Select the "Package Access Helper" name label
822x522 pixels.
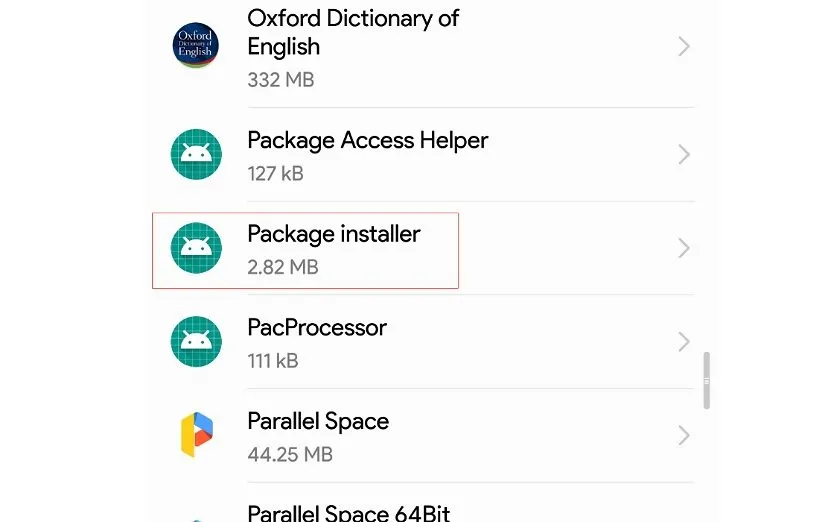tap(368, 140)
